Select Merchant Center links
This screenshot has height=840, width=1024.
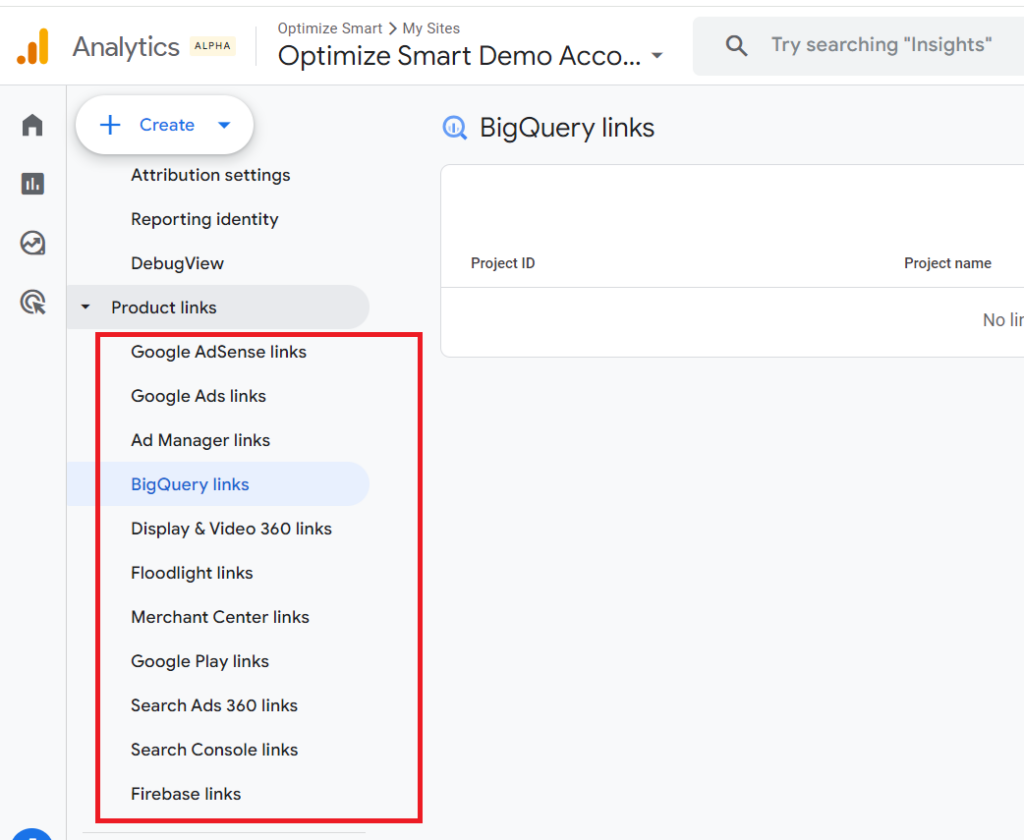tap(220, 617)
